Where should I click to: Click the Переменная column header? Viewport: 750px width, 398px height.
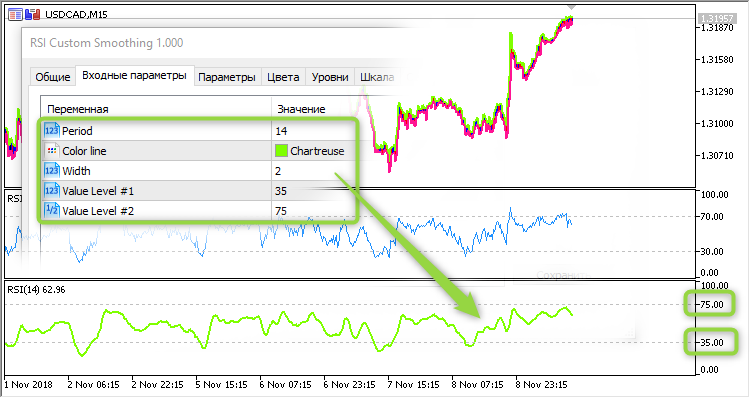click(78, 109)
